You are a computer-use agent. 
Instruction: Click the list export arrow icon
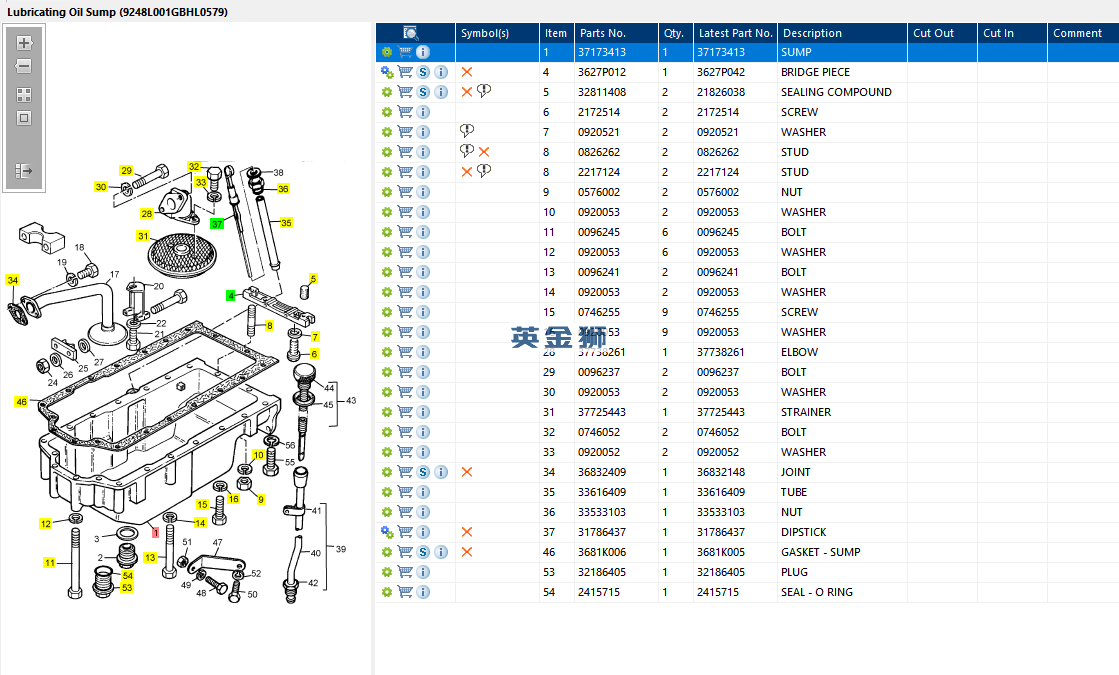click(x=24, y=171)
